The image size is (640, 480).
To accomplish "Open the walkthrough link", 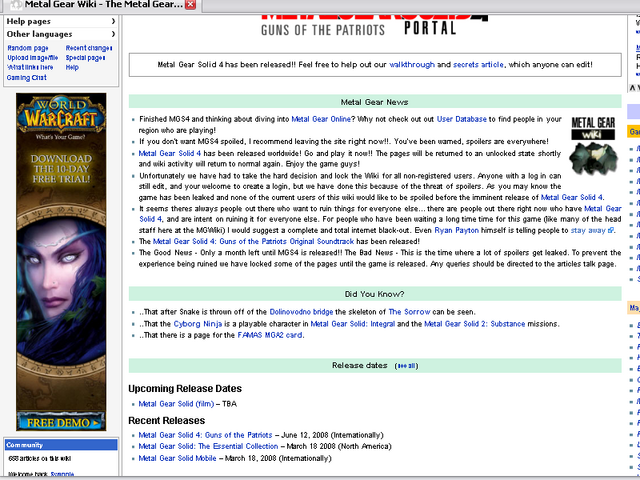I will click(412, 64).
